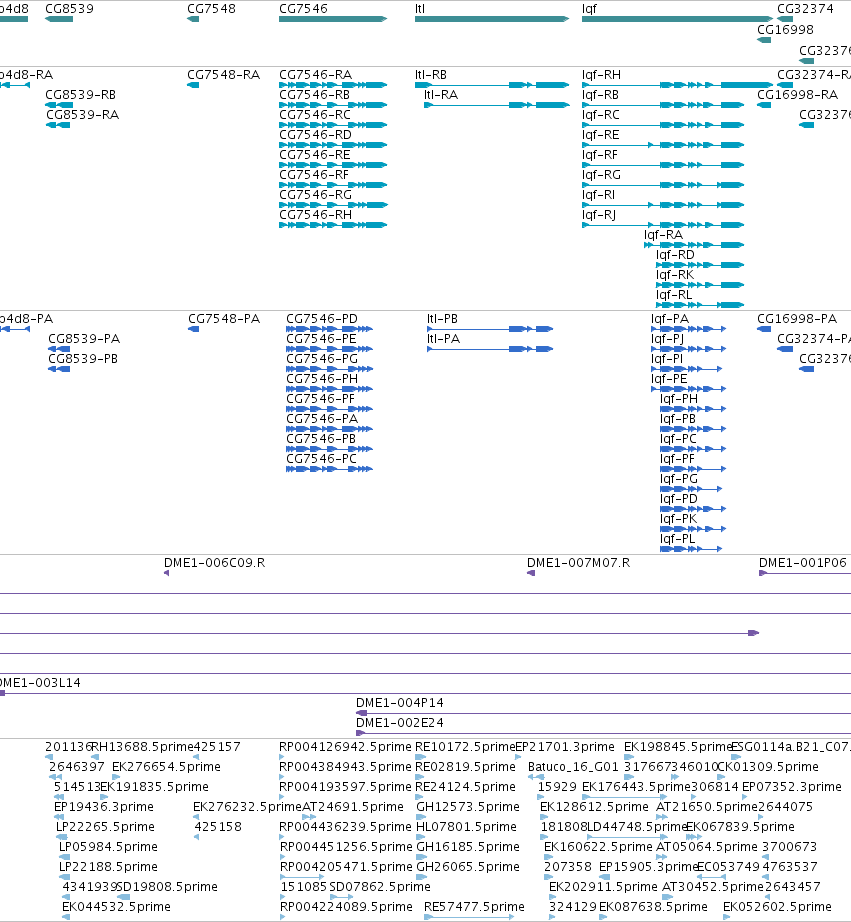Select transcript lqf-RH
This screenshot has width=851, height=922.
click(678, 85)
